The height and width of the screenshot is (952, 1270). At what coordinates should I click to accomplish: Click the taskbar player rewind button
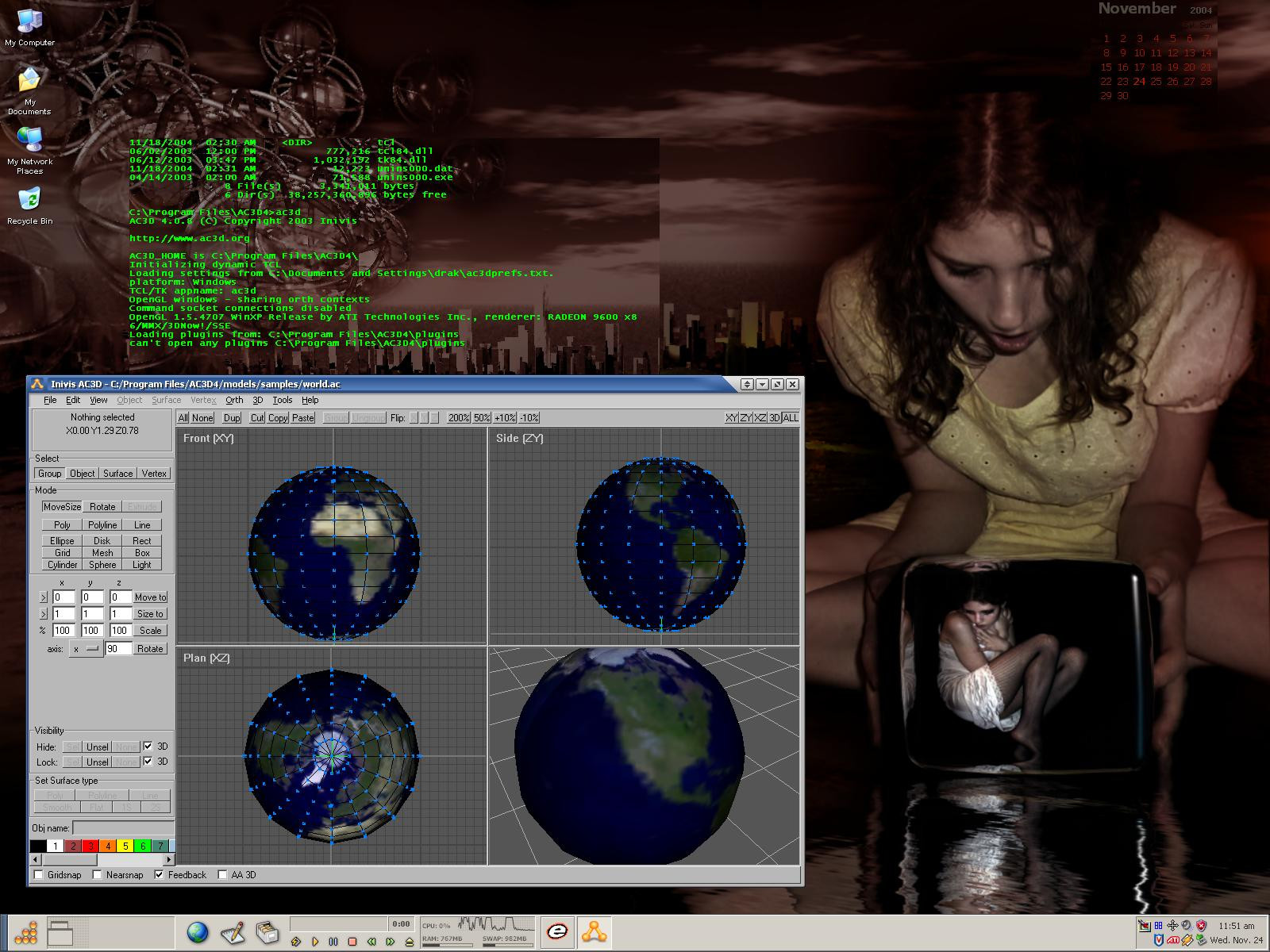point(371,942)
